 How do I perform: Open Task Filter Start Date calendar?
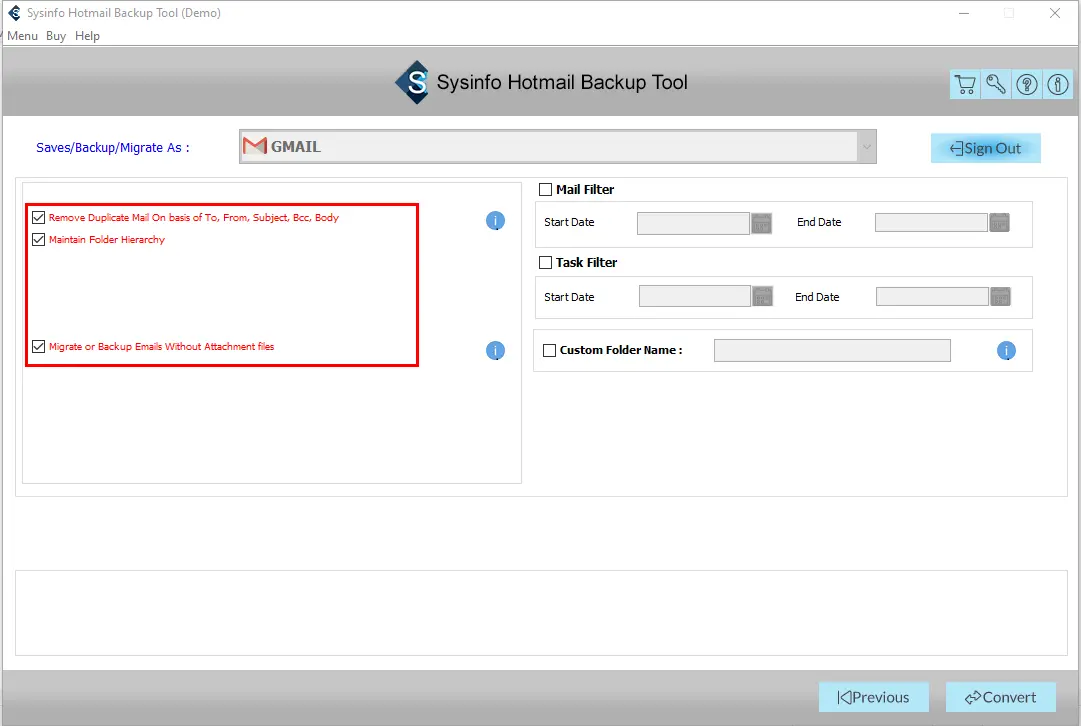point(762,296)
